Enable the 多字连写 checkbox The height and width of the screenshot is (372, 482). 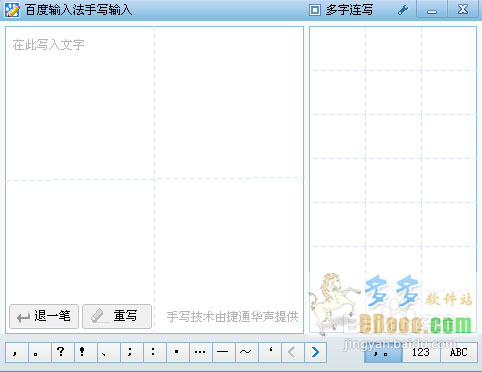[x=314, y=10]
